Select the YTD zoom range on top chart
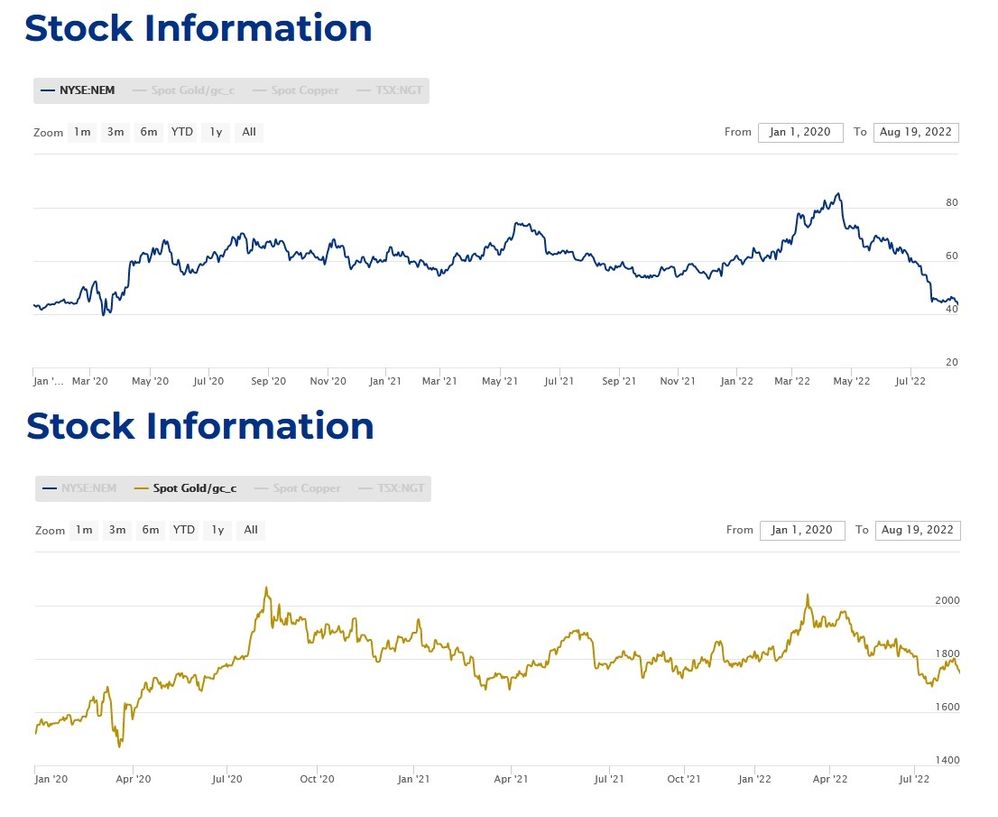 pyautogui.click(x=182, y=131)
